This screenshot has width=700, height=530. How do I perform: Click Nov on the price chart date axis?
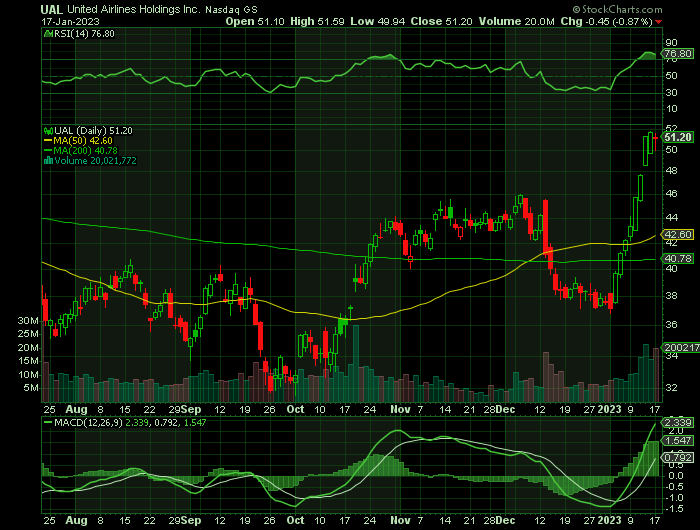tap(400, 409)
